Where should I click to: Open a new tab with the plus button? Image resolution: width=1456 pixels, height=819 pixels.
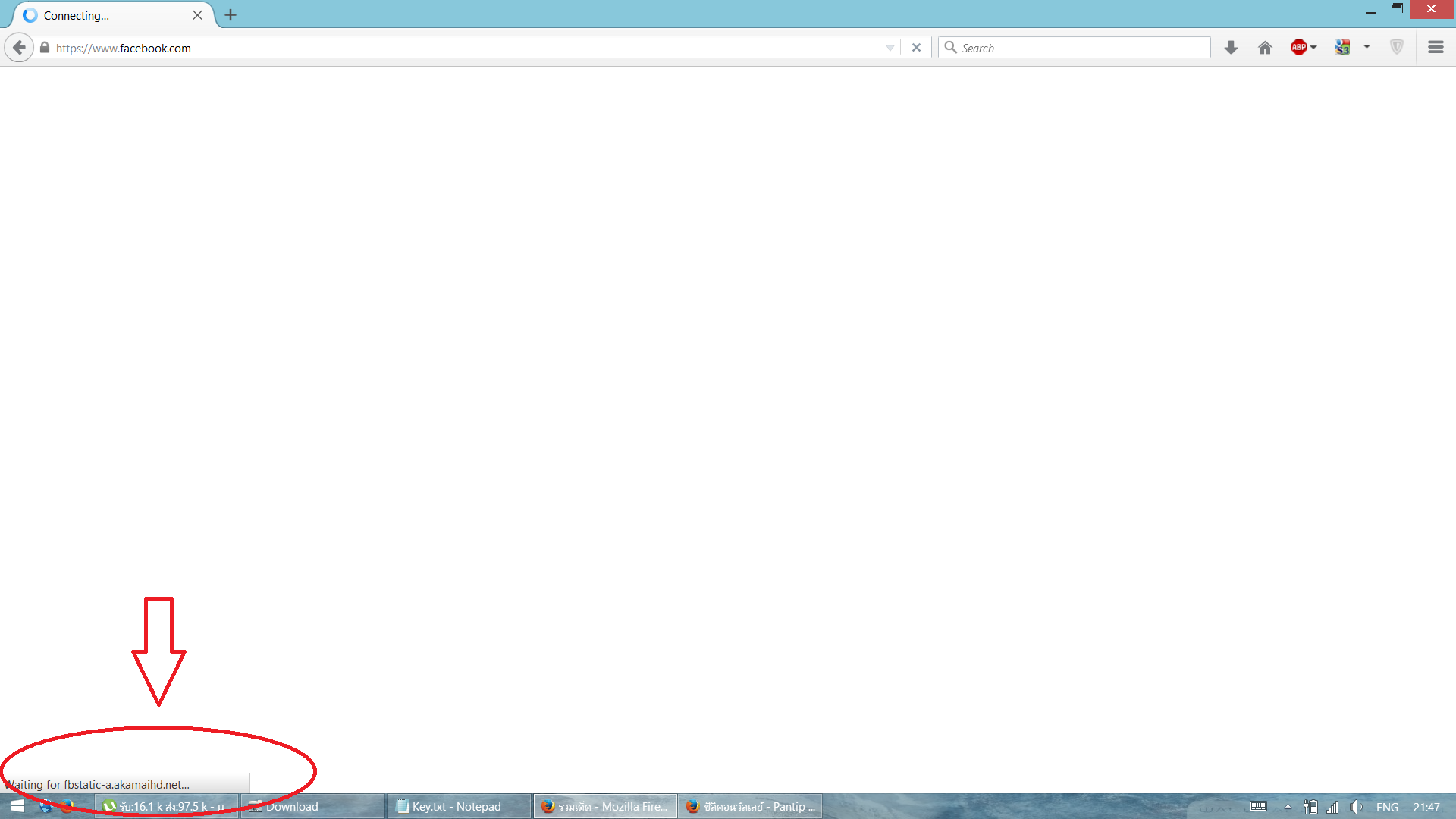tap(231, 15)
